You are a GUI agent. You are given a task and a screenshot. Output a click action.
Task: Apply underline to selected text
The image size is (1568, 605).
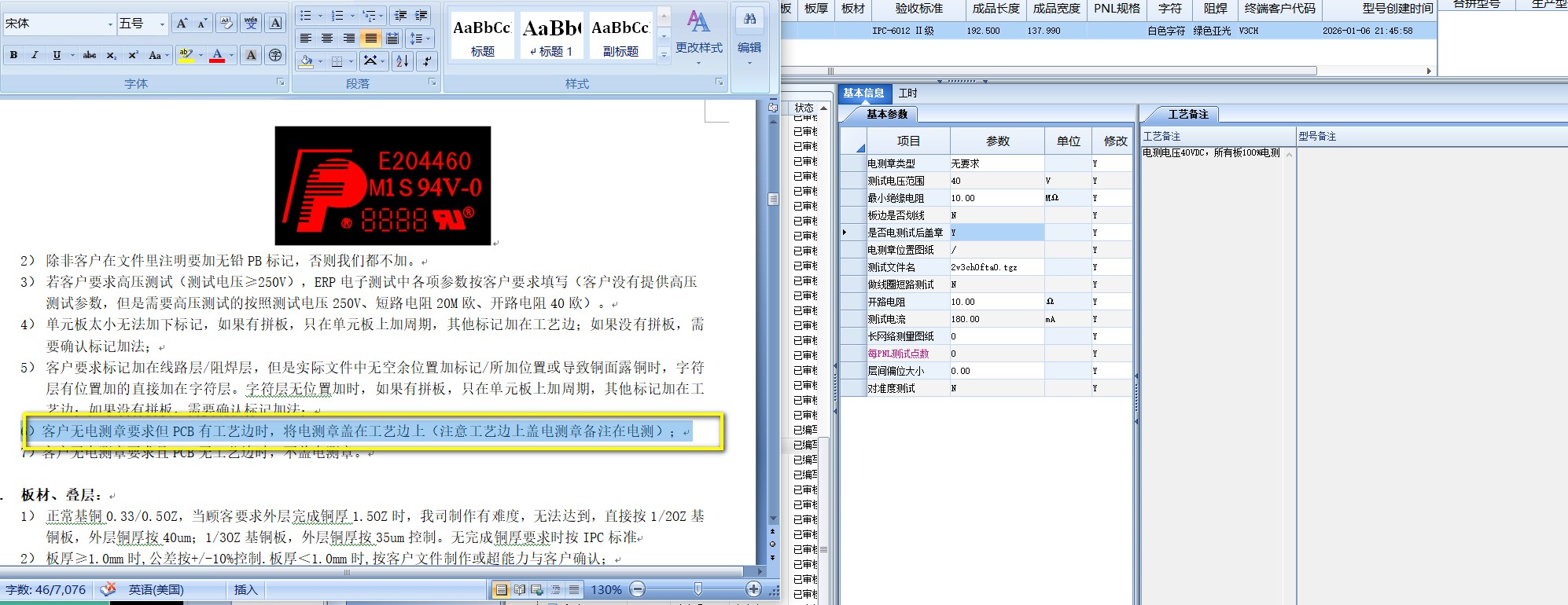coord(57,55)
